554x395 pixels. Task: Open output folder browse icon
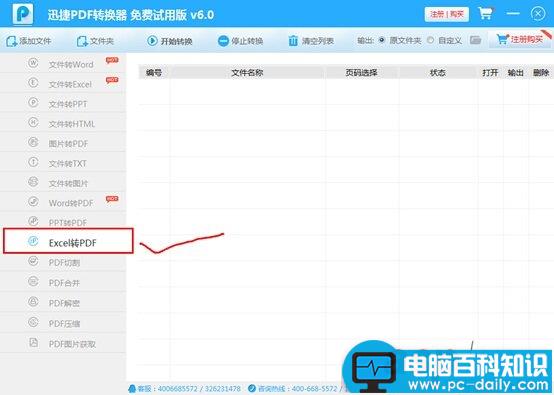476,40
